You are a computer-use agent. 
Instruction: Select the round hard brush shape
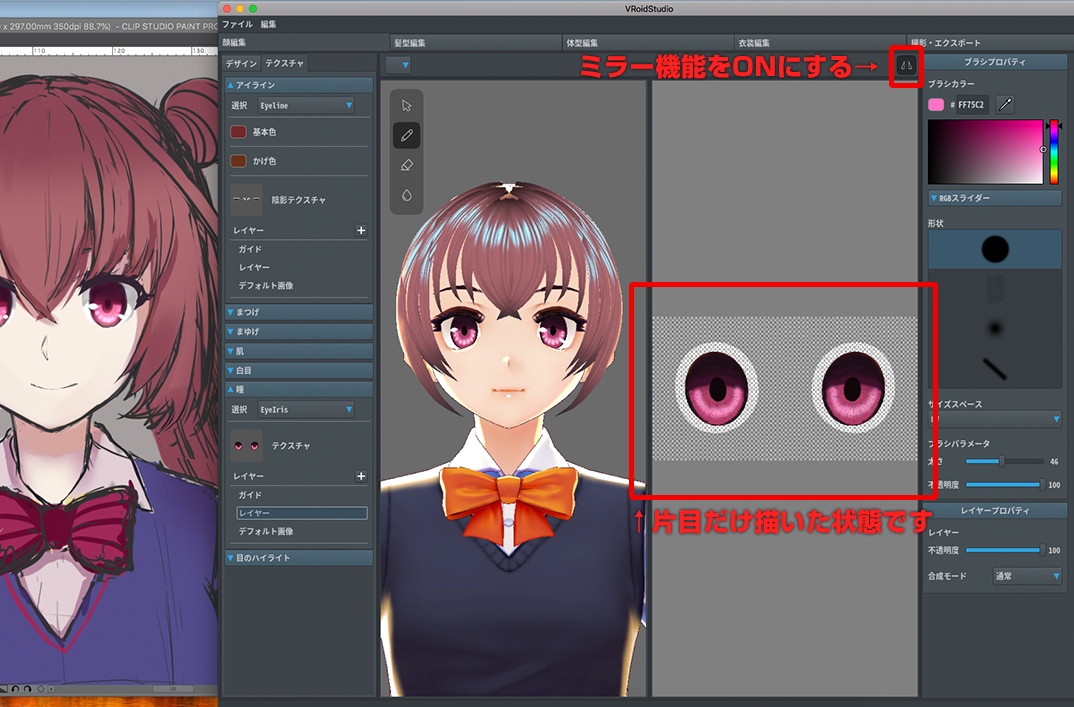(x=994, y=249)
